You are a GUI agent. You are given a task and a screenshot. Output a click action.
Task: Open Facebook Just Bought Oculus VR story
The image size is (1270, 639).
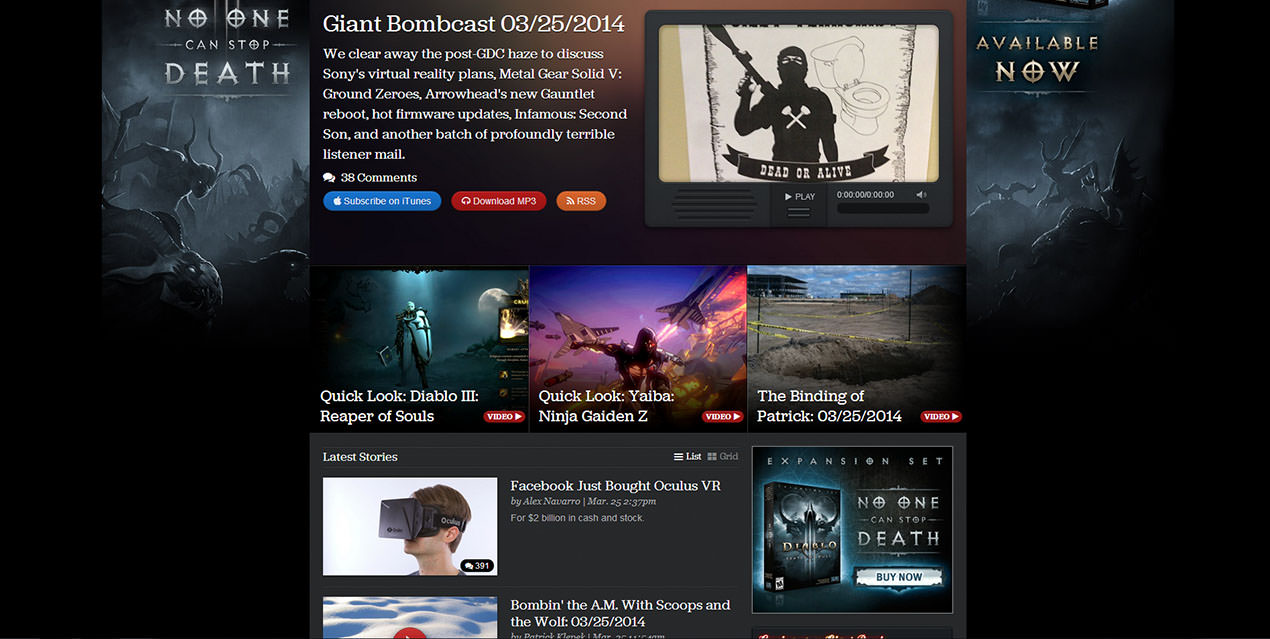pyautogui.click(x=616, y=486)
